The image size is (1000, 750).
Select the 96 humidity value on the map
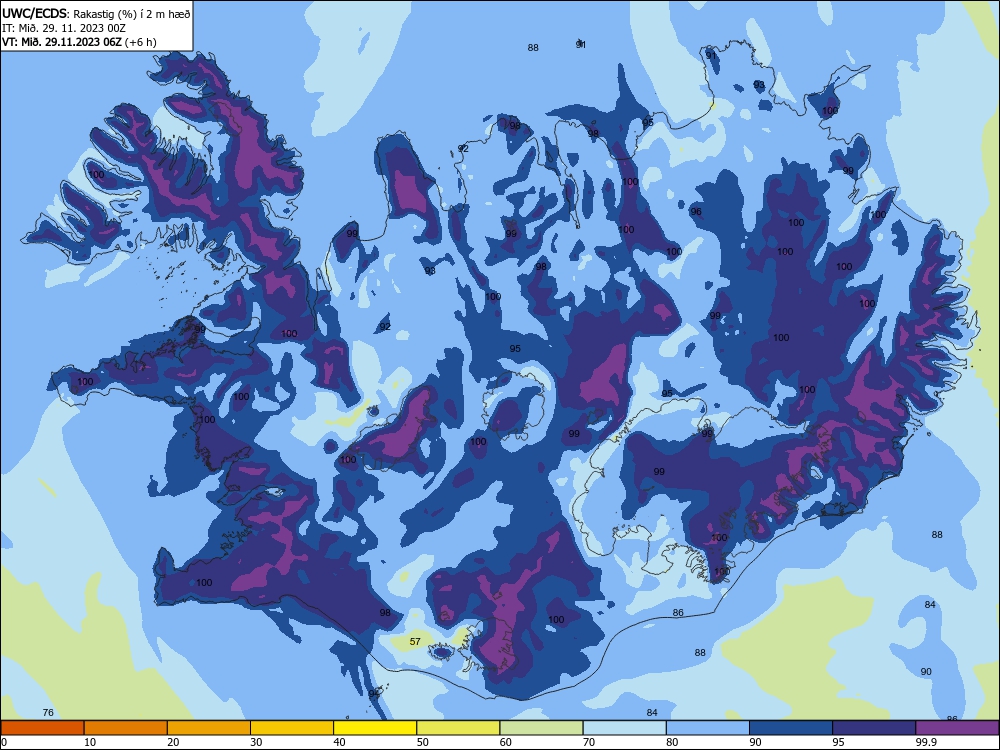696,212
